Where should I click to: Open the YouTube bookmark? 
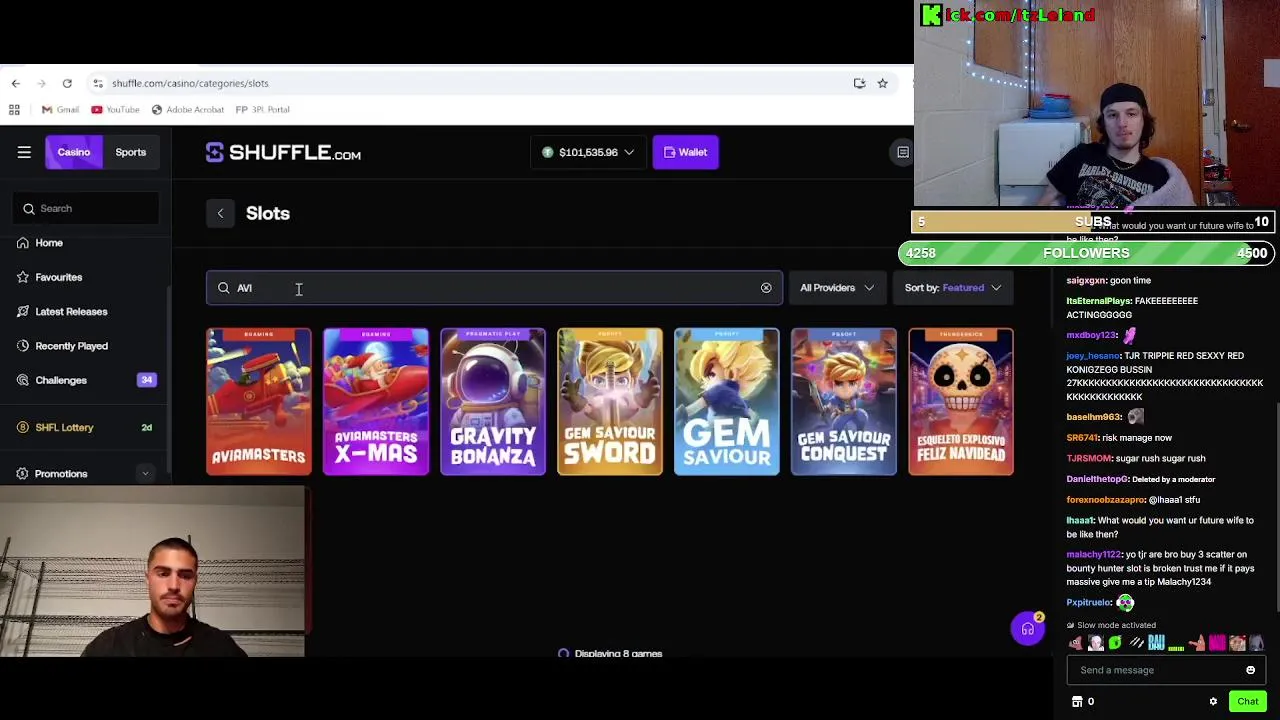(x=115, y=109)
